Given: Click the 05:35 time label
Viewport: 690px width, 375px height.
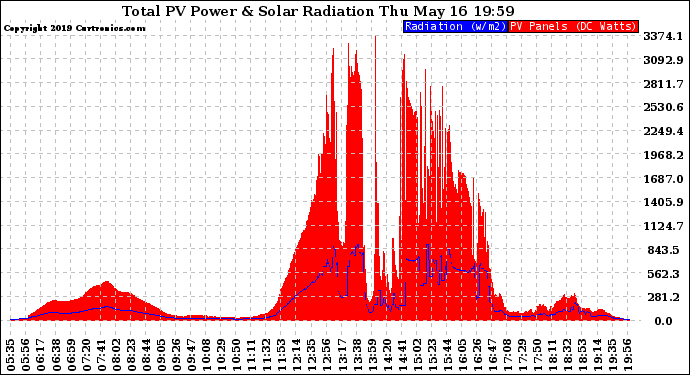Looking at the screenshot, I should 11,355.
